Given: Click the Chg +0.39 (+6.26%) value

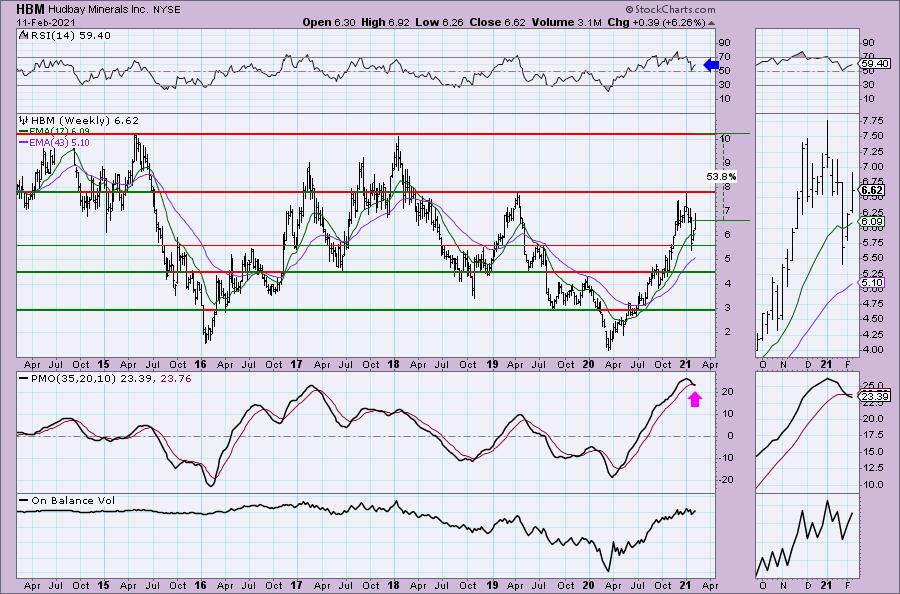Looking at the screenshot, I should [x=656, y=22].
